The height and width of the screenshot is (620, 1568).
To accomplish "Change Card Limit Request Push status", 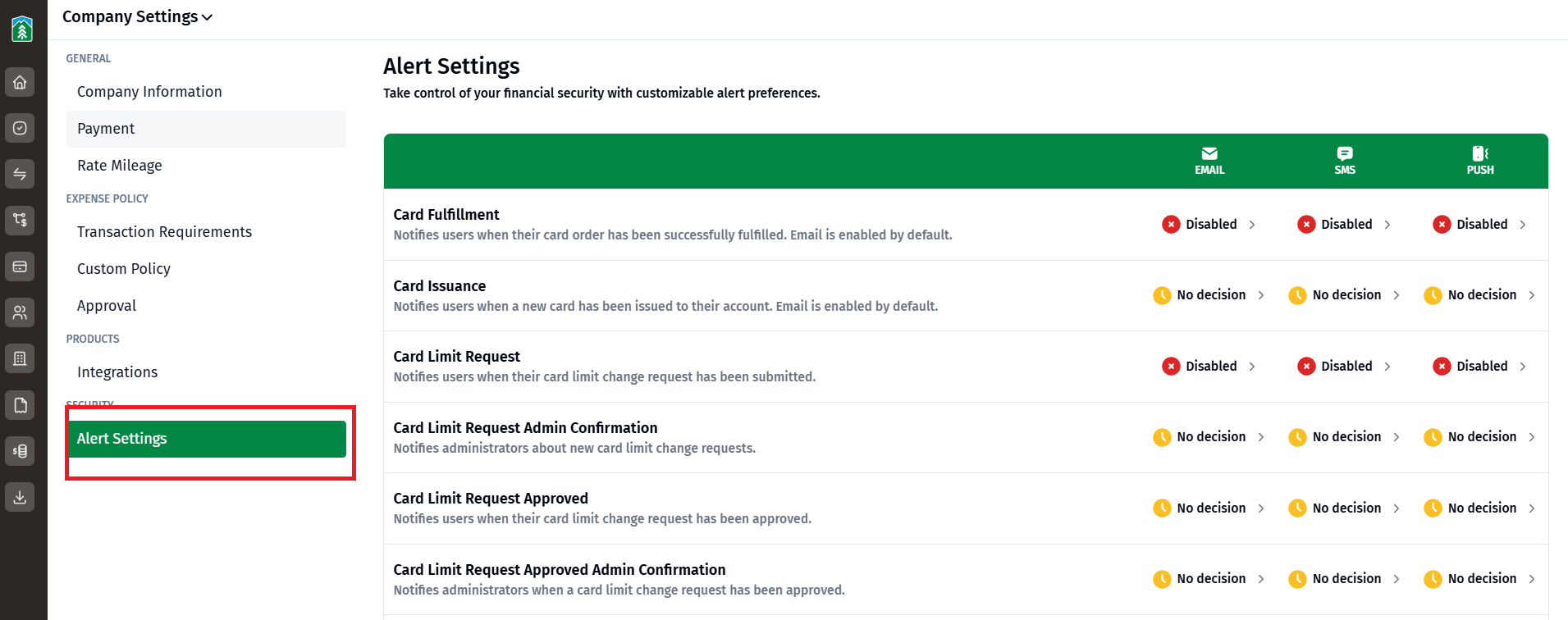I will click(x=1480, y=367).
